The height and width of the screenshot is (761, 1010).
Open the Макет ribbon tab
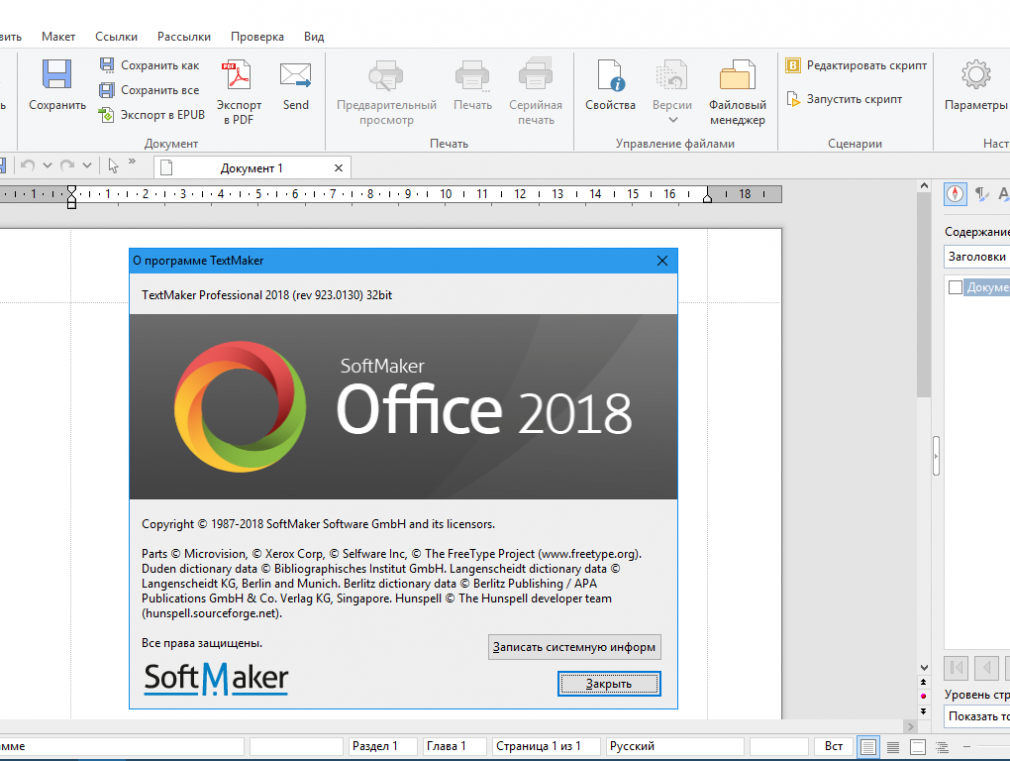click(x=59, y=37)
